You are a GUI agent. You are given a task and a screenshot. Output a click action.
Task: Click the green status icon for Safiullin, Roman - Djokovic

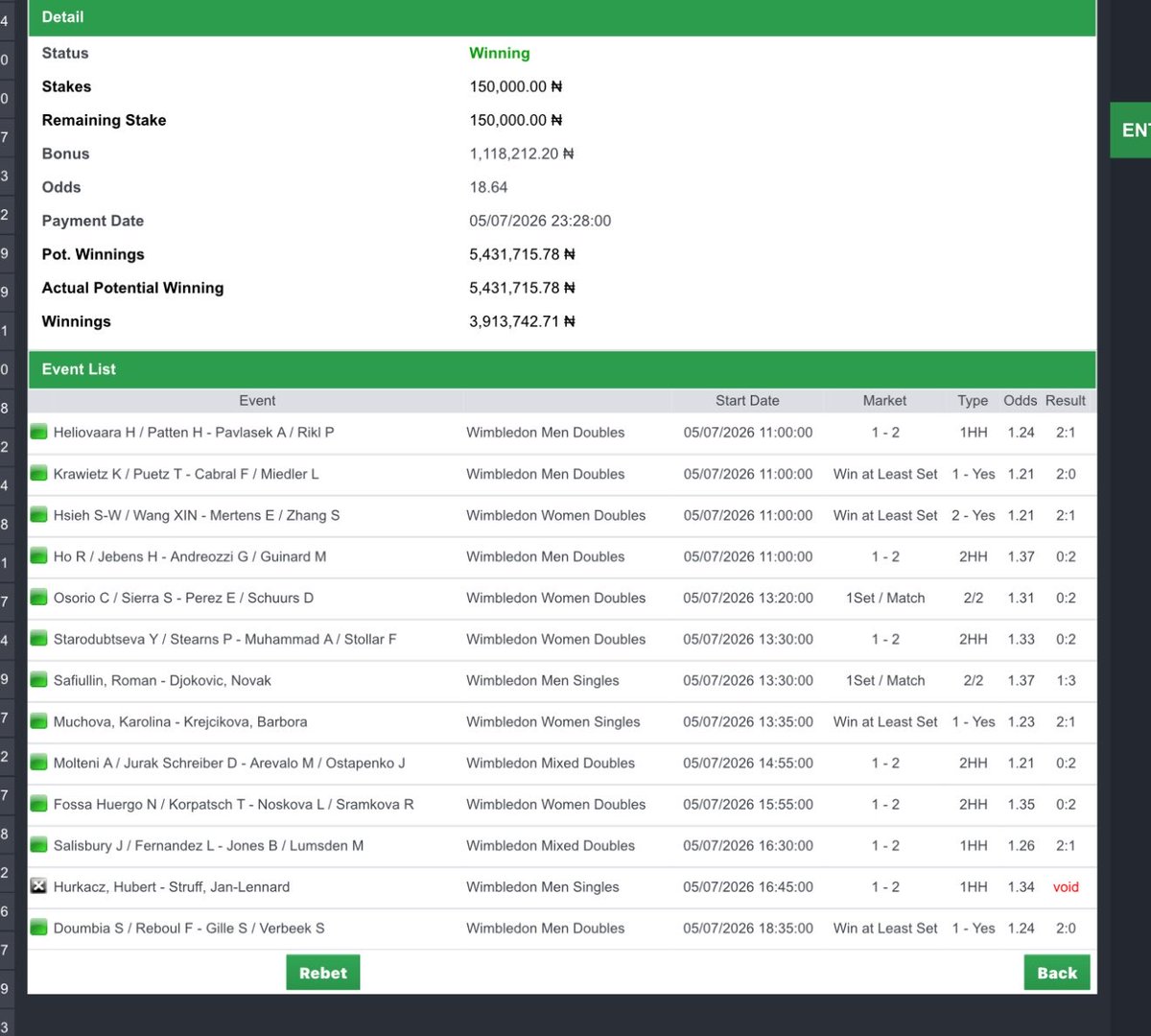38,679
